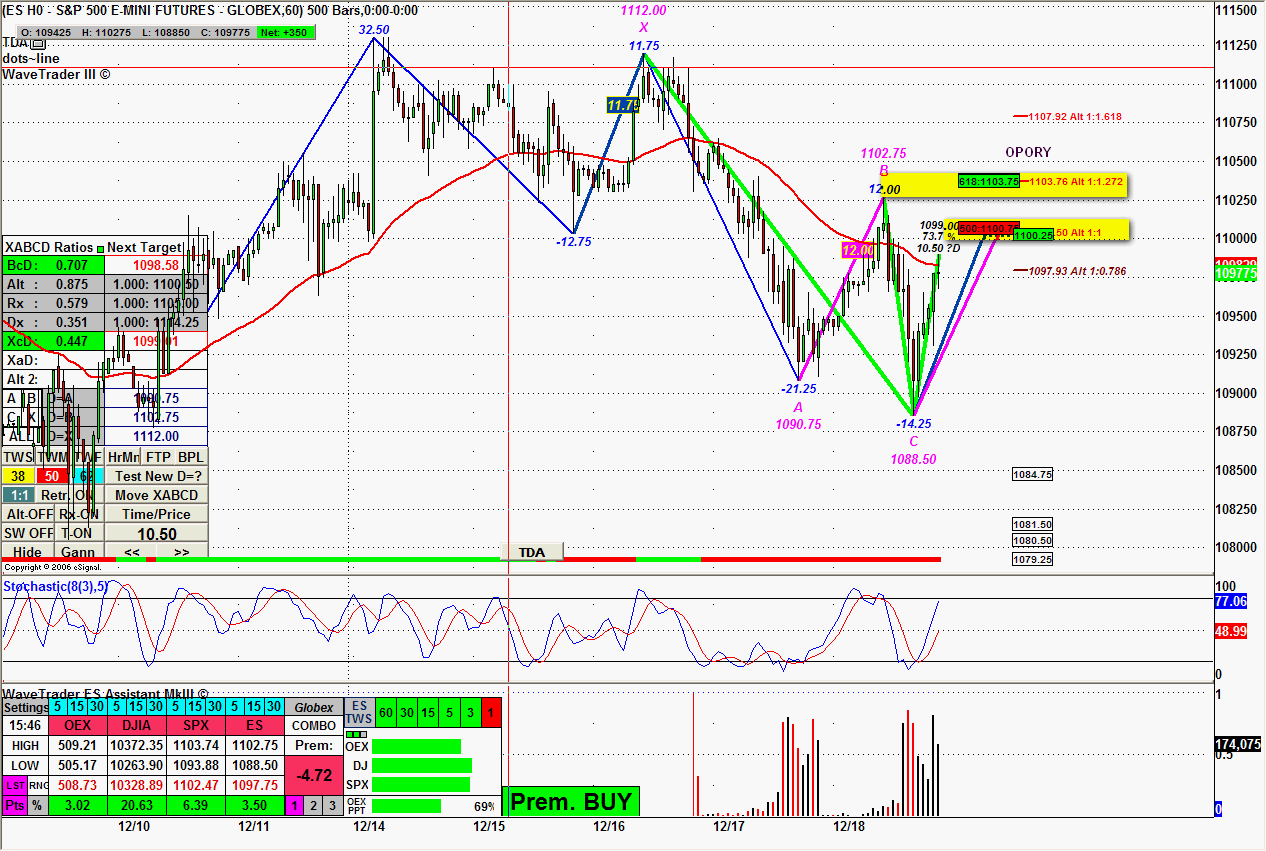Viewport: 1266px width, 851px height.
Task: Click the yellow 38 retracement swatch
Action: click(17, 476)
